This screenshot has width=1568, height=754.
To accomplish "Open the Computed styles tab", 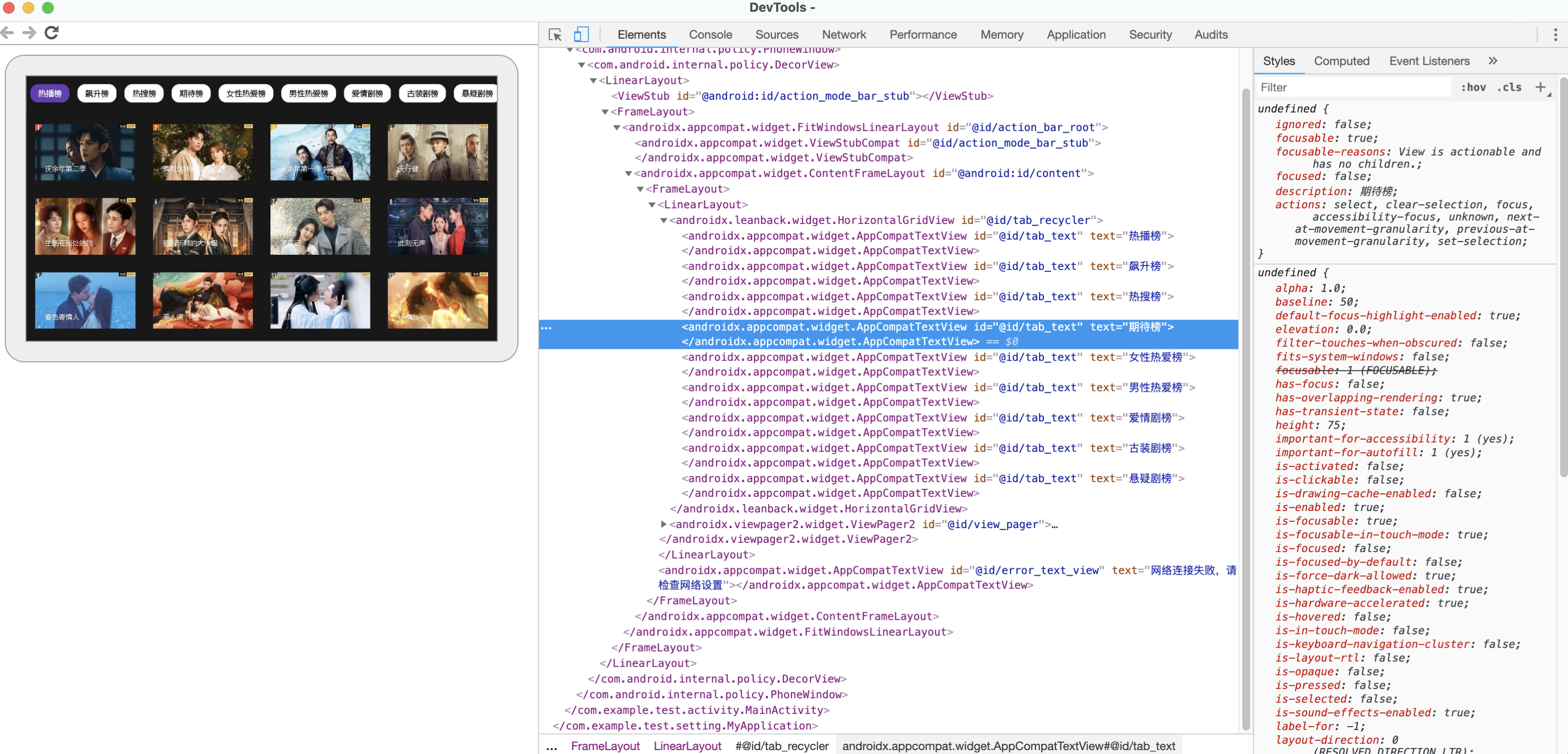I will tap(1341, 61).
